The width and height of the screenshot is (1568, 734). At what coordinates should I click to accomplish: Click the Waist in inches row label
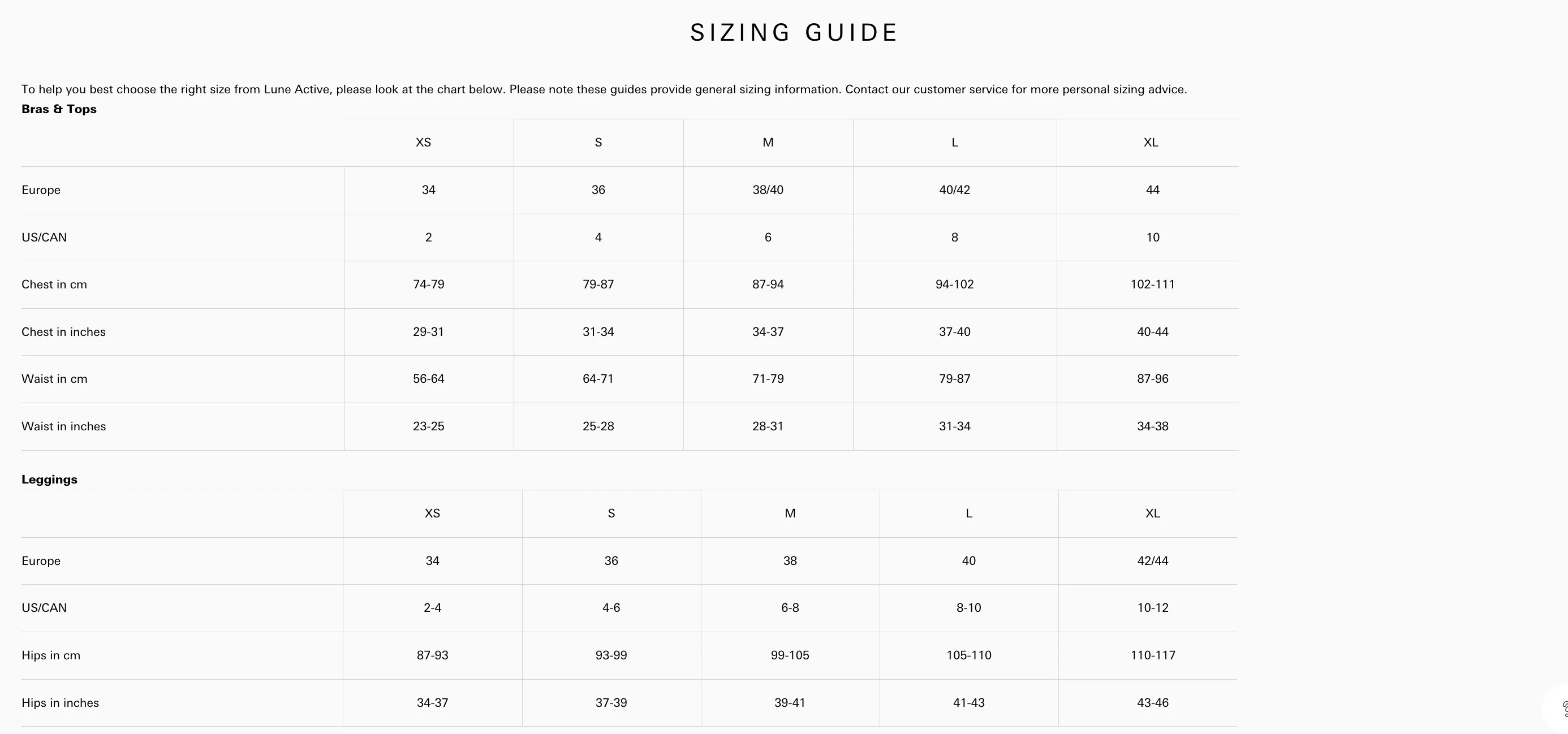coord(63,426)
